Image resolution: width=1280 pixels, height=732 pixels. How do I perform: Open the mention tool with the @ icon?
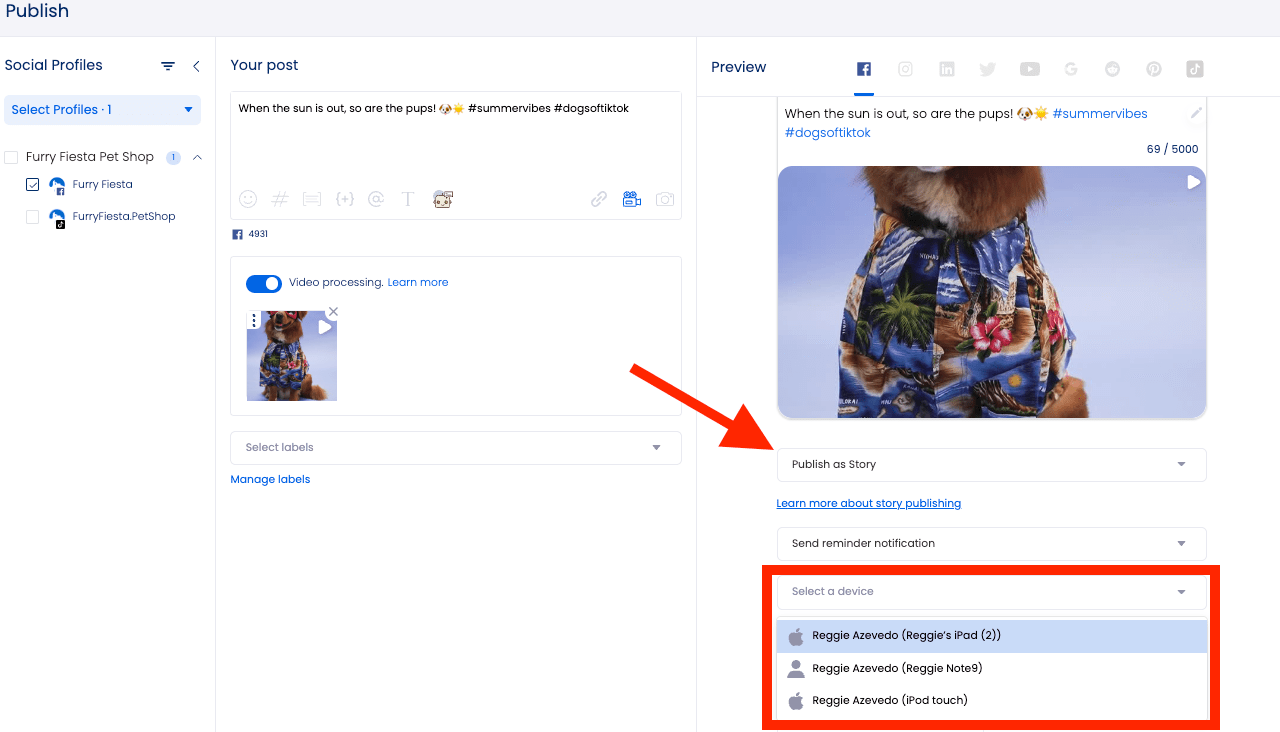click(x=376, y=199)
